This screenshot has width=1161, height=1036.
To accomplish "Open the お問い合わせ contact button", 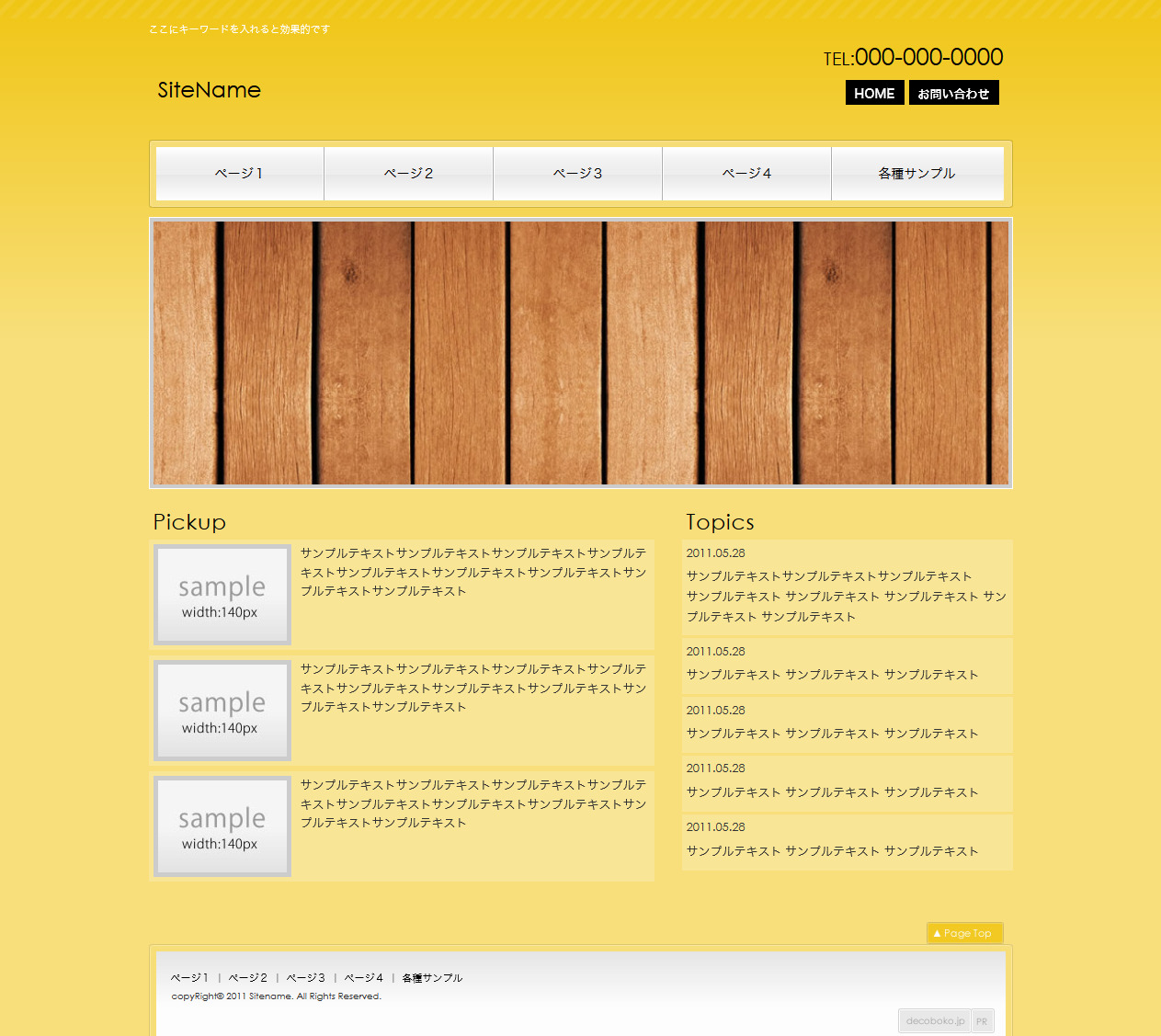I will pyautogui.click(x=953, y=93).
